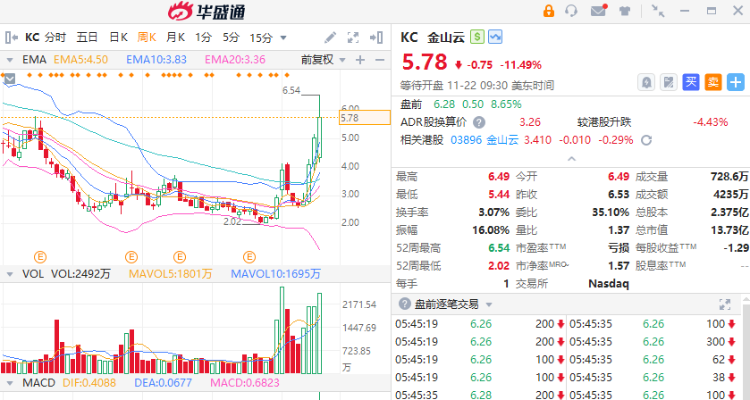Switch to 五日 chart tab
750x400 pixels.
click(x=87, y=37)
